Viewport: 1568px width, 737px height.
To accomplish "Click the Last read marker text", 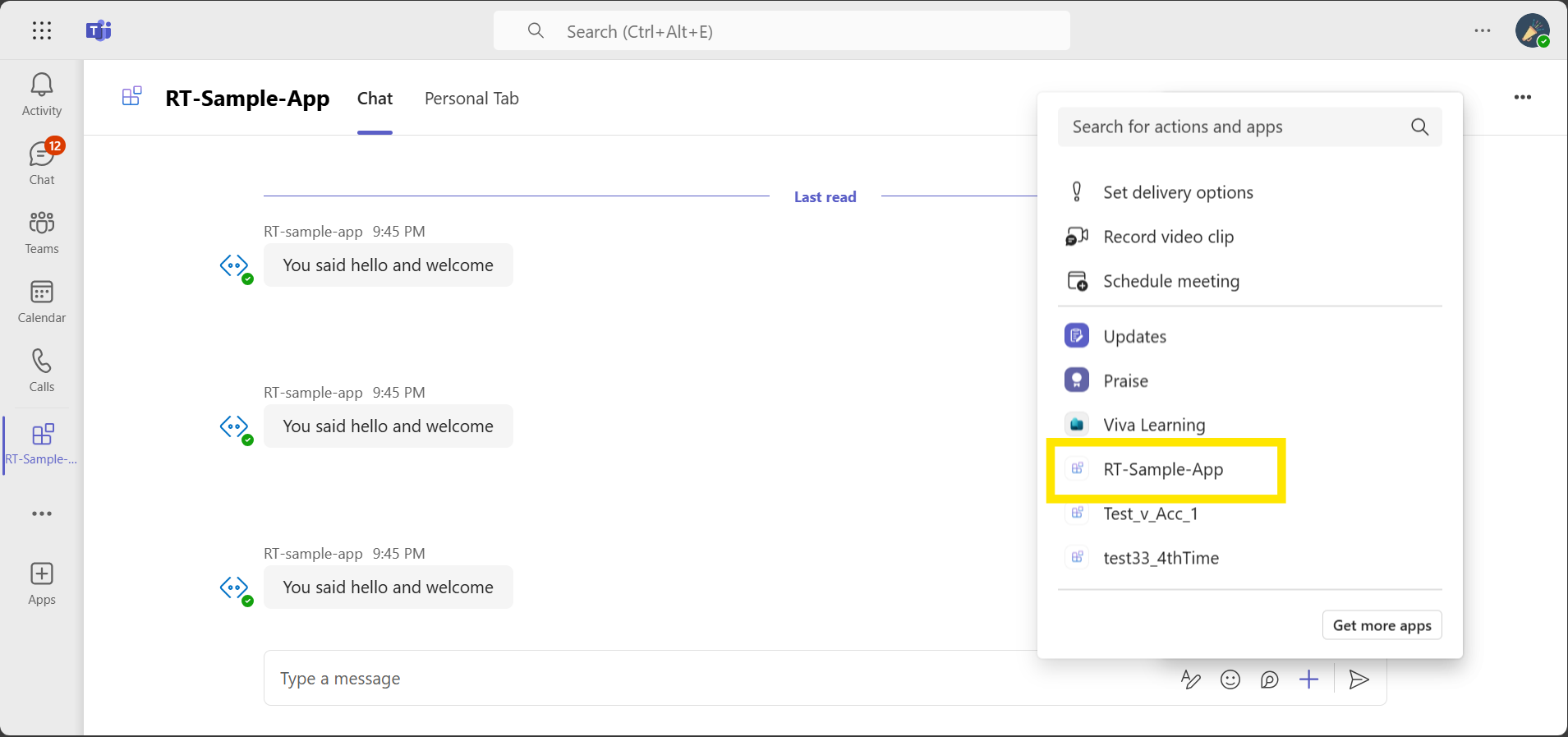I will coord(825,197).
